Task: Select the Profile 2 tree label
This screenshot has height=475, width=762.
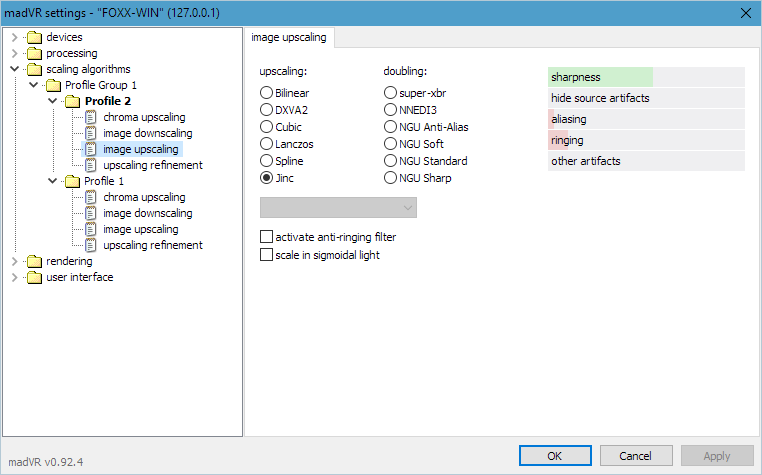Action: 108,101
